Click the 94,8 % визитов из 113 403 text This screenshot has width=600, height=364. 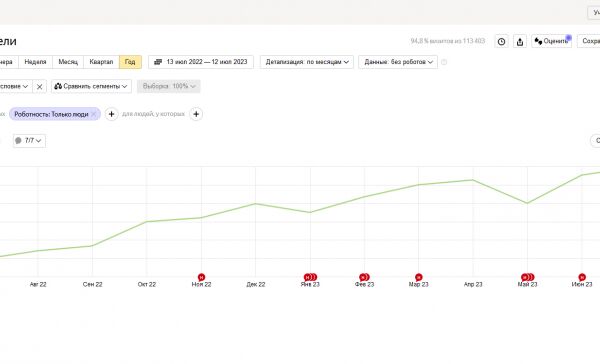(448, 41)
